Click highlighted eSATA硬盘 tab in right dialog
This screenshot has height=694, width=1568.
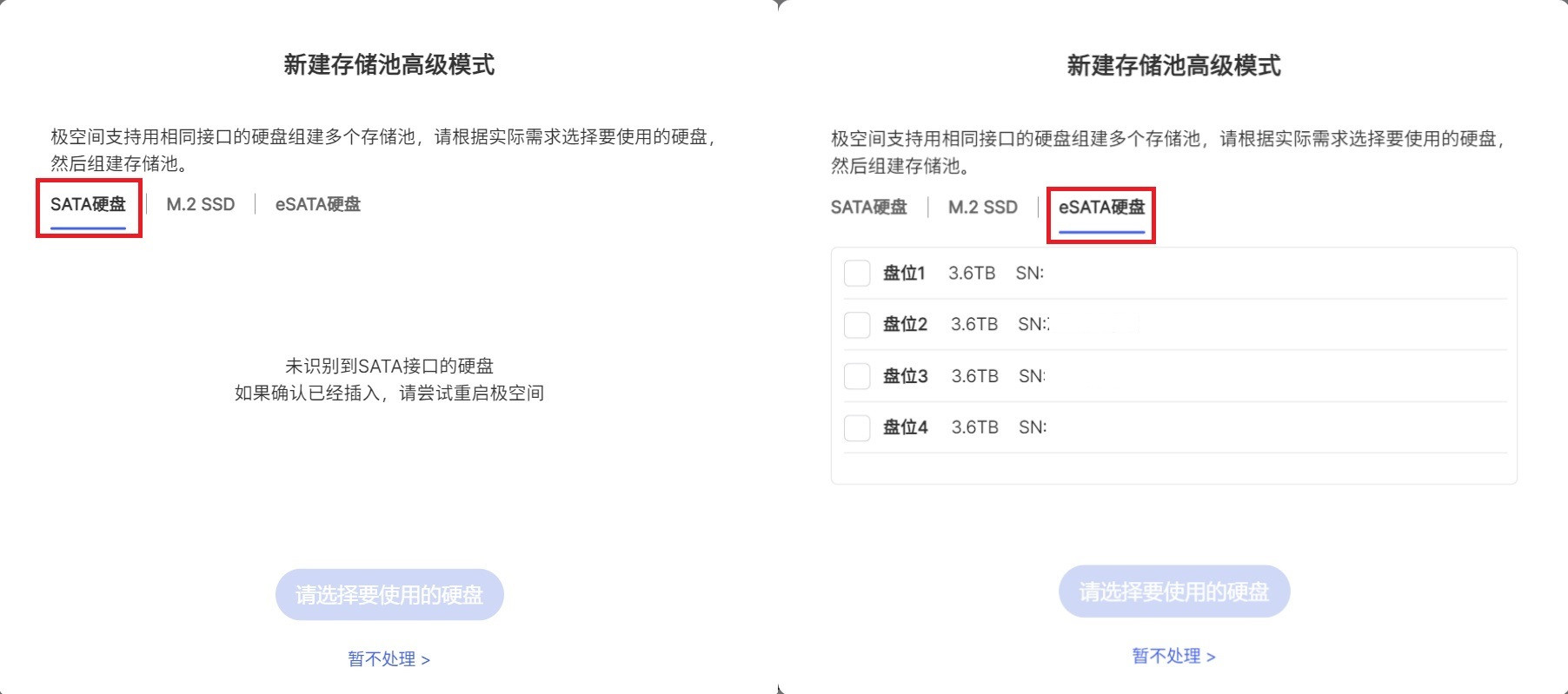pyautogui.click(x=1101, y=208)
